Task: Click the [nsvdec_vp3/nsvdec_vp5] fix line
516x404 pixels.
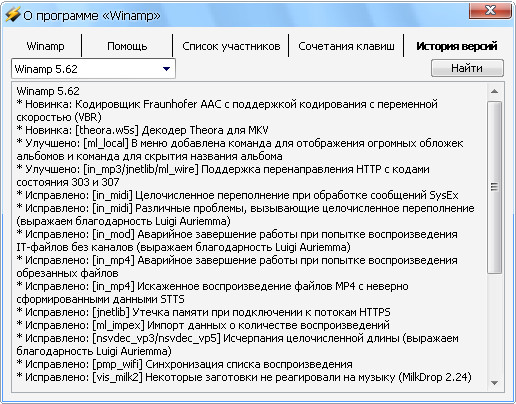Action: 237,338
